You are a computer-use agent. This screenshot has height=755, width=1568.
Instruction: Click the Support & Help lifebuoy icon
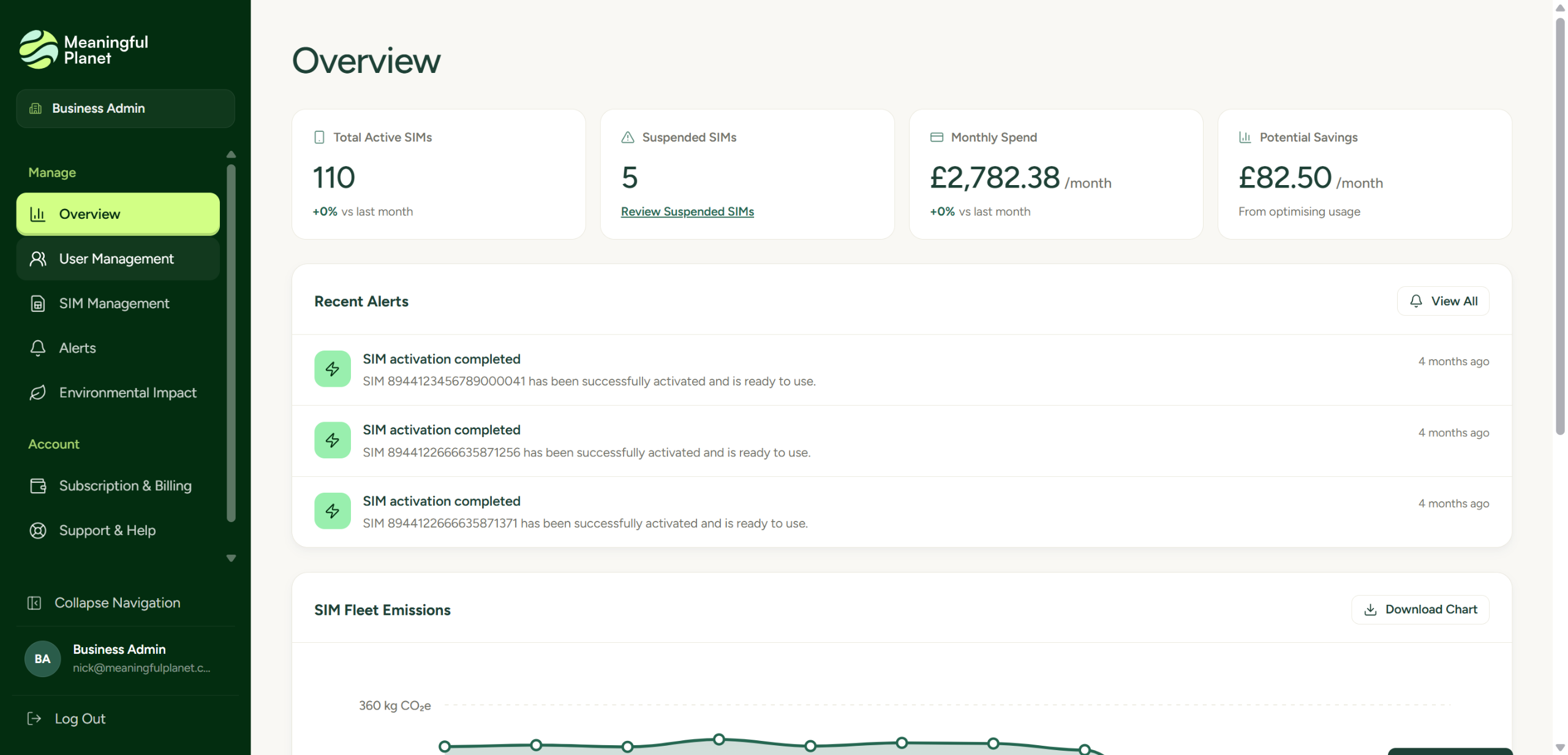tap(38, 531)
